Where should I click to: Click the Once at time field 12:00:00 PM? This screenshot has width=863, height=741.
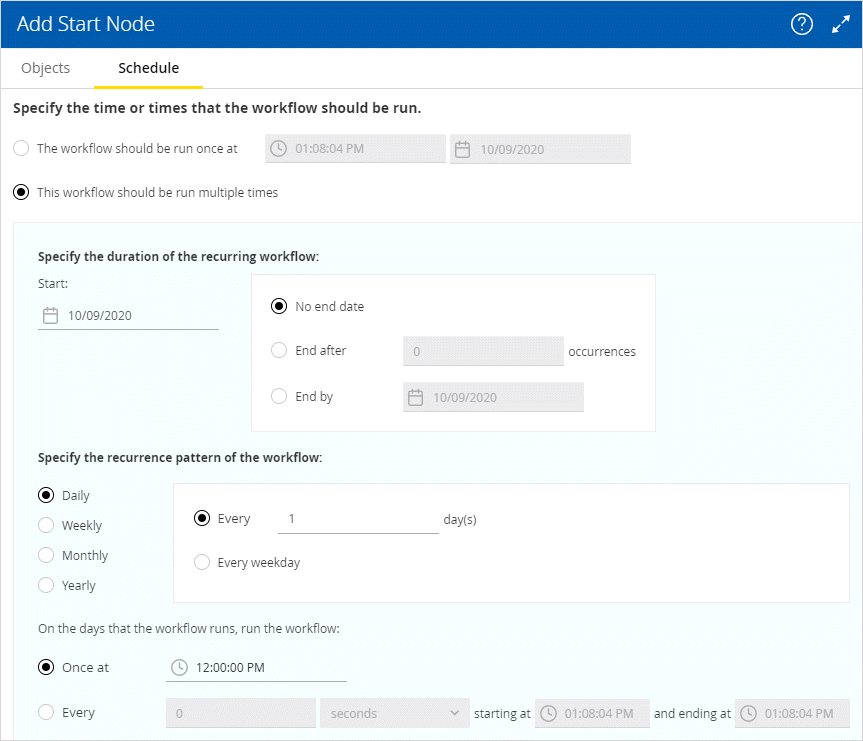tap(256, 667)
